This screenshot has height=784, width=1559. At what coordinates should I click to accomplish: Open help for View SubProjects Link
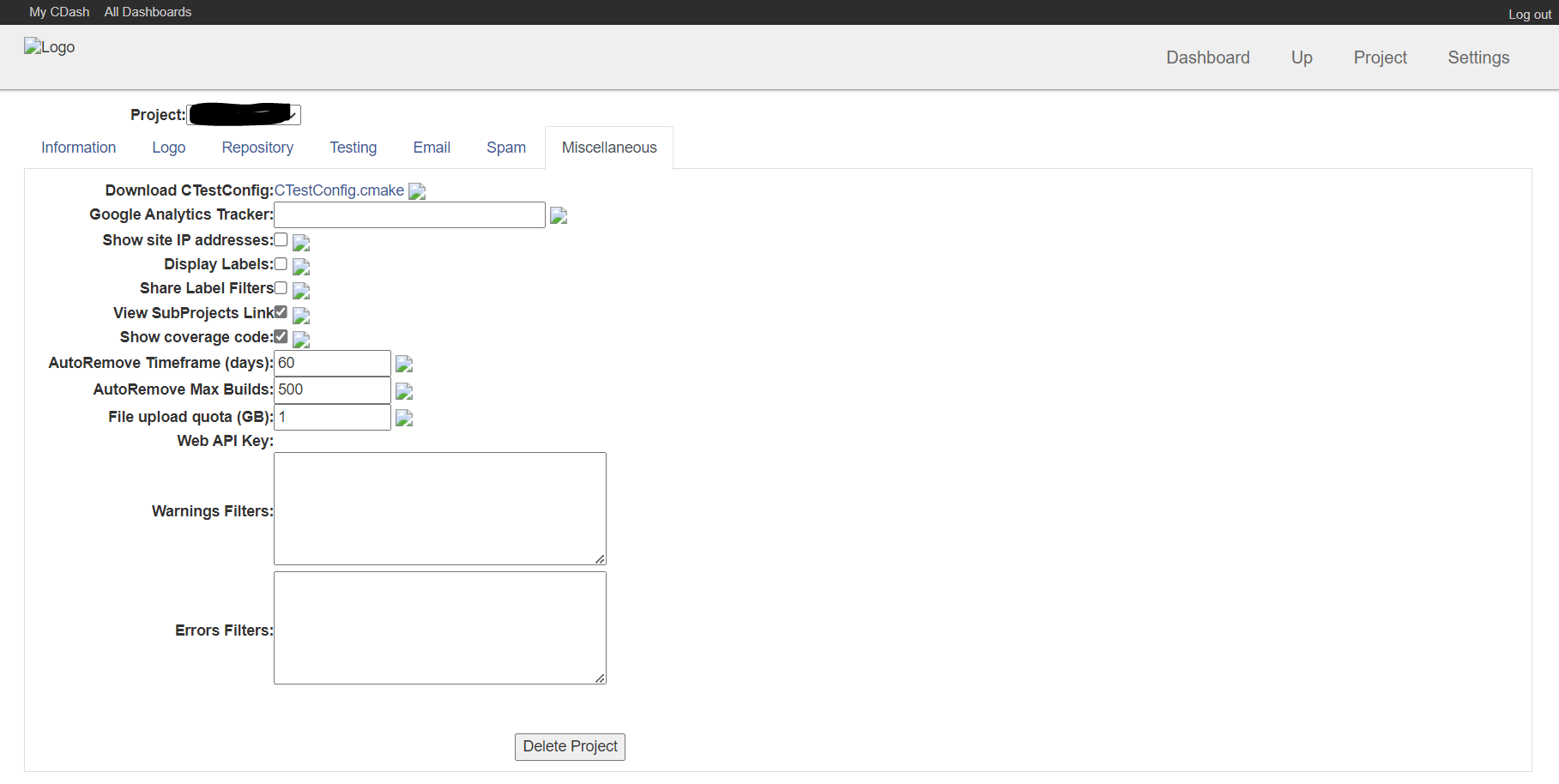tap(300, 316)
